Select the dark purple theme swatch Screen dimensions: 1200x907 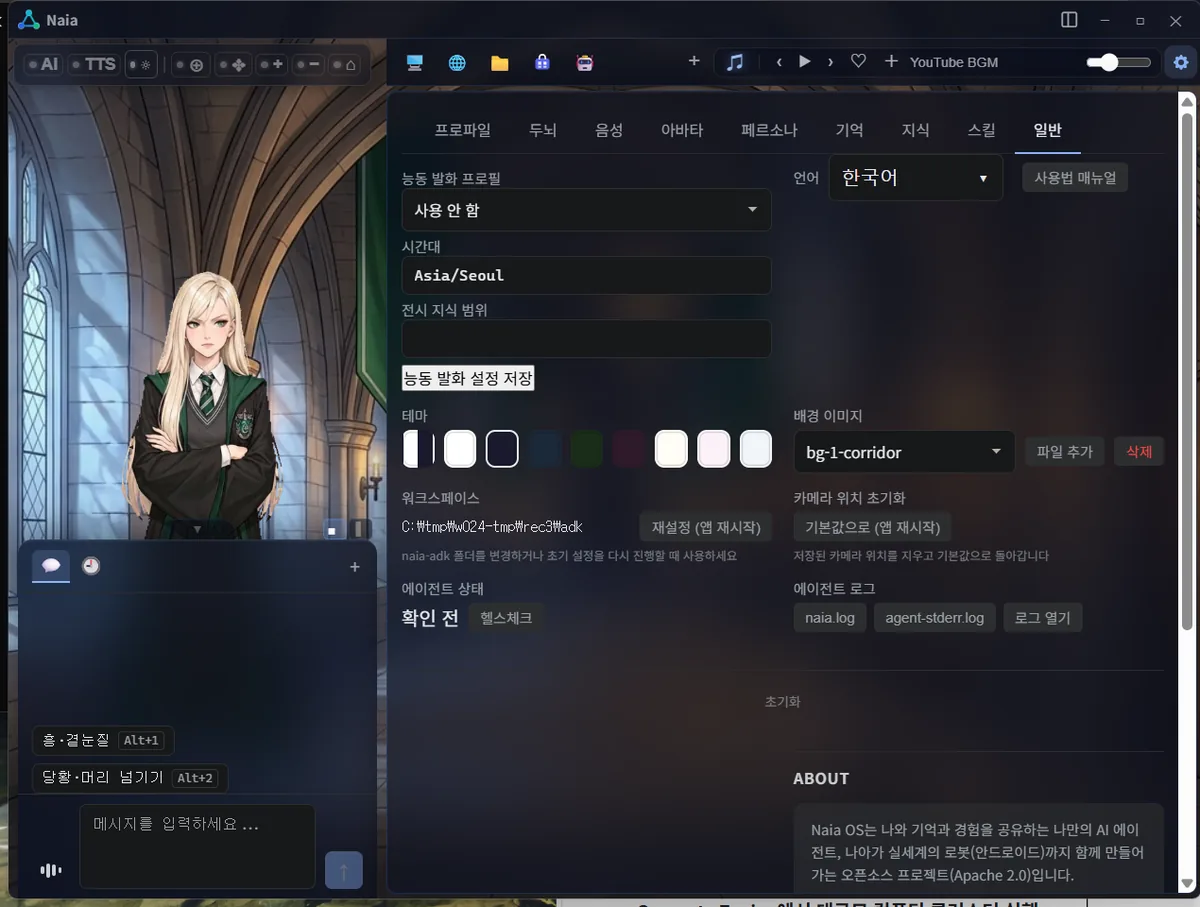629,449
